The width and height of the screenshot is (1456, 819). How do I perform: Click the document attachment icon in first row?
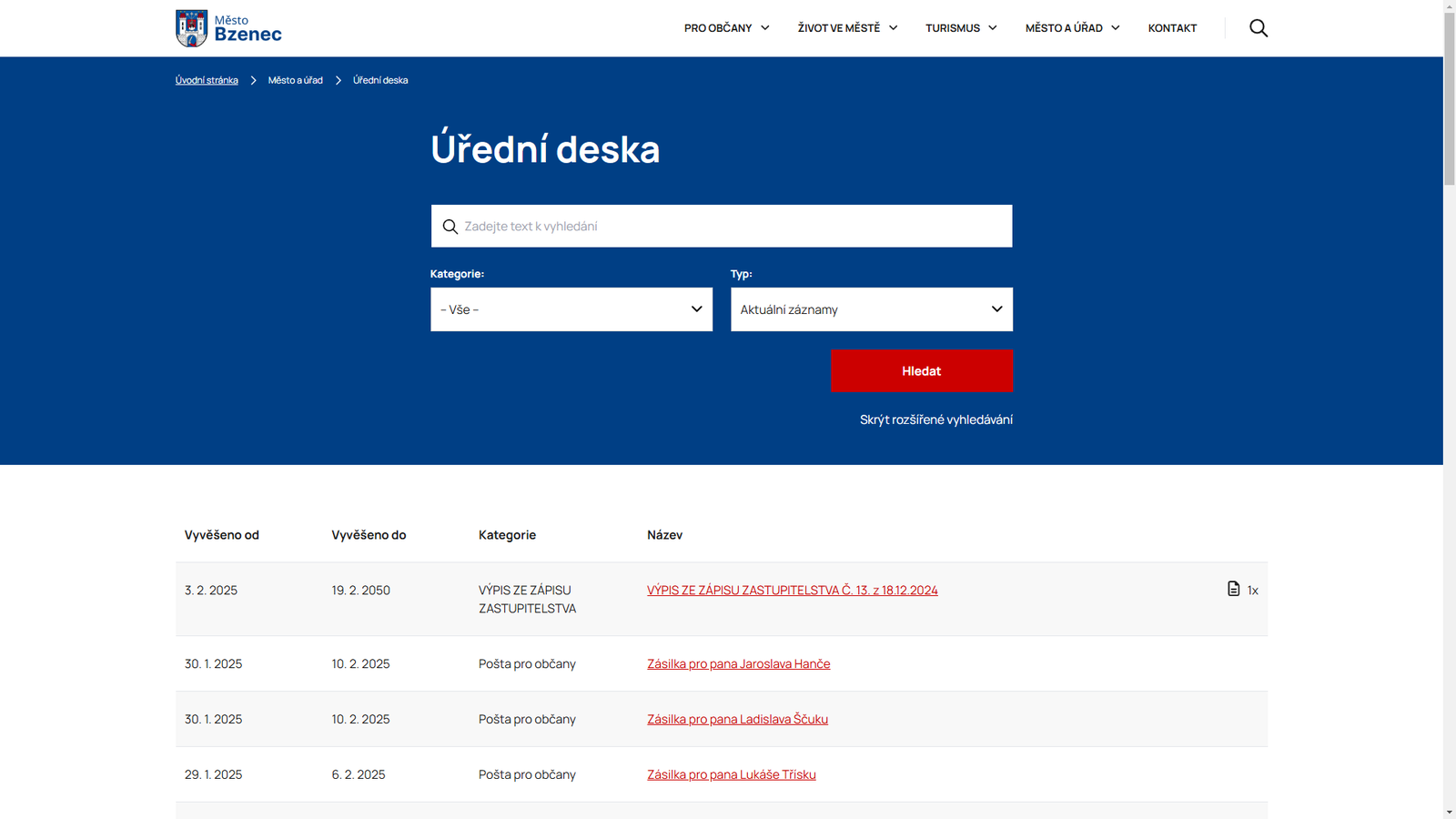click(1233, 589)
